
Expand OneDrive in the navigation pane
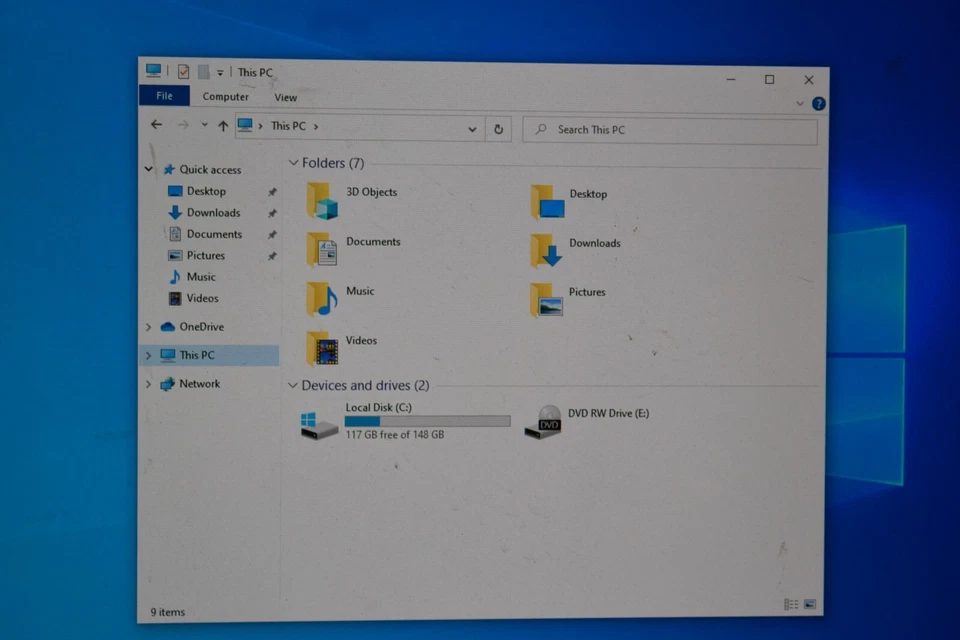click(x=148, y=326)
